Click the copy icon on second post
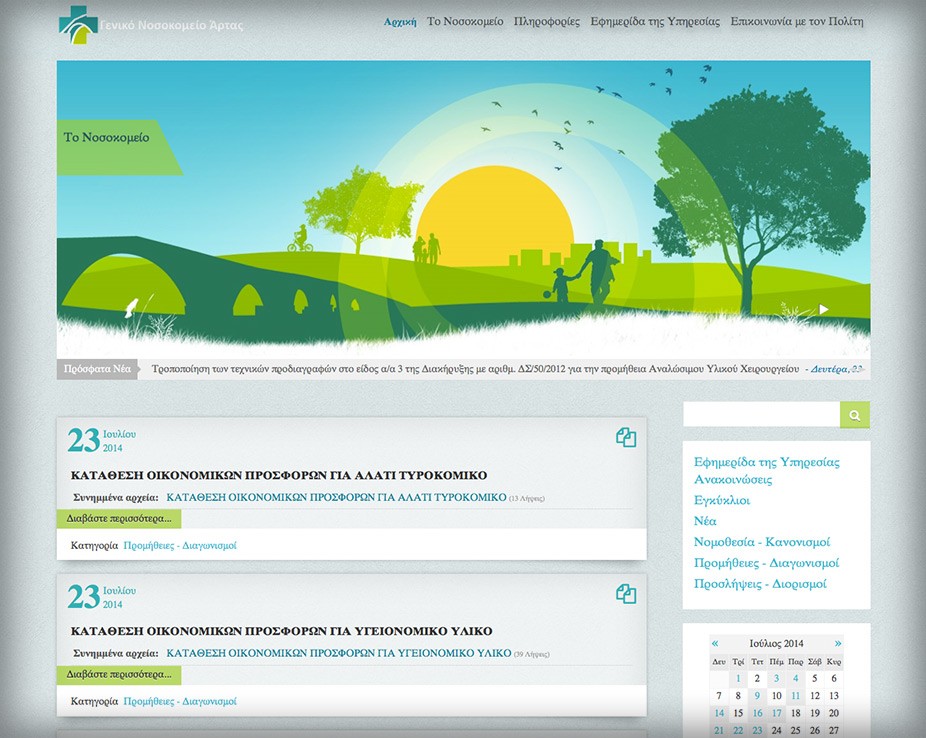The image size is (926, 738). (x=626, y=594)
